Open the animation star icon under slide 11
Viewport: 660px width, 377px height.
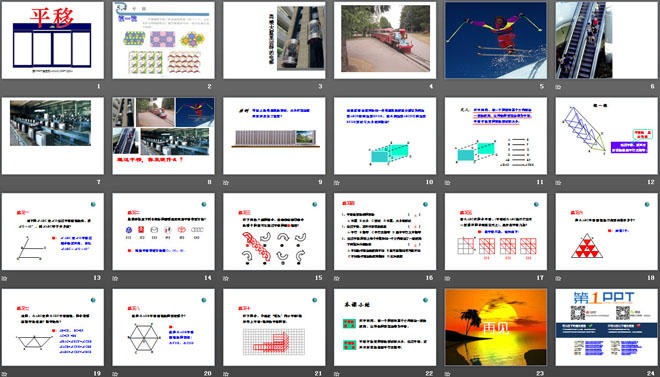[448, 183]
